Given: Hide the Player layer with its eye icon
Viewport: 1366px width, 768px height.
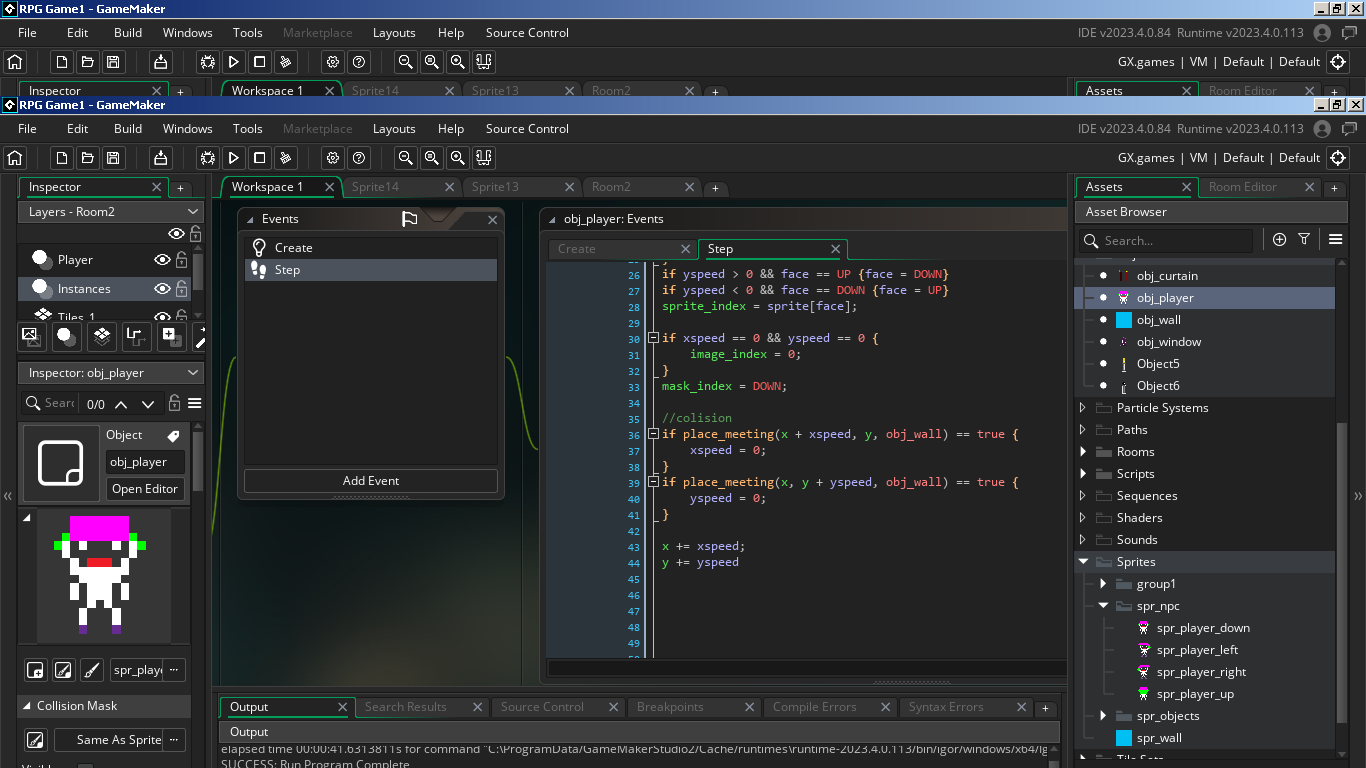Looking at the screenshot, I should 162,260.
